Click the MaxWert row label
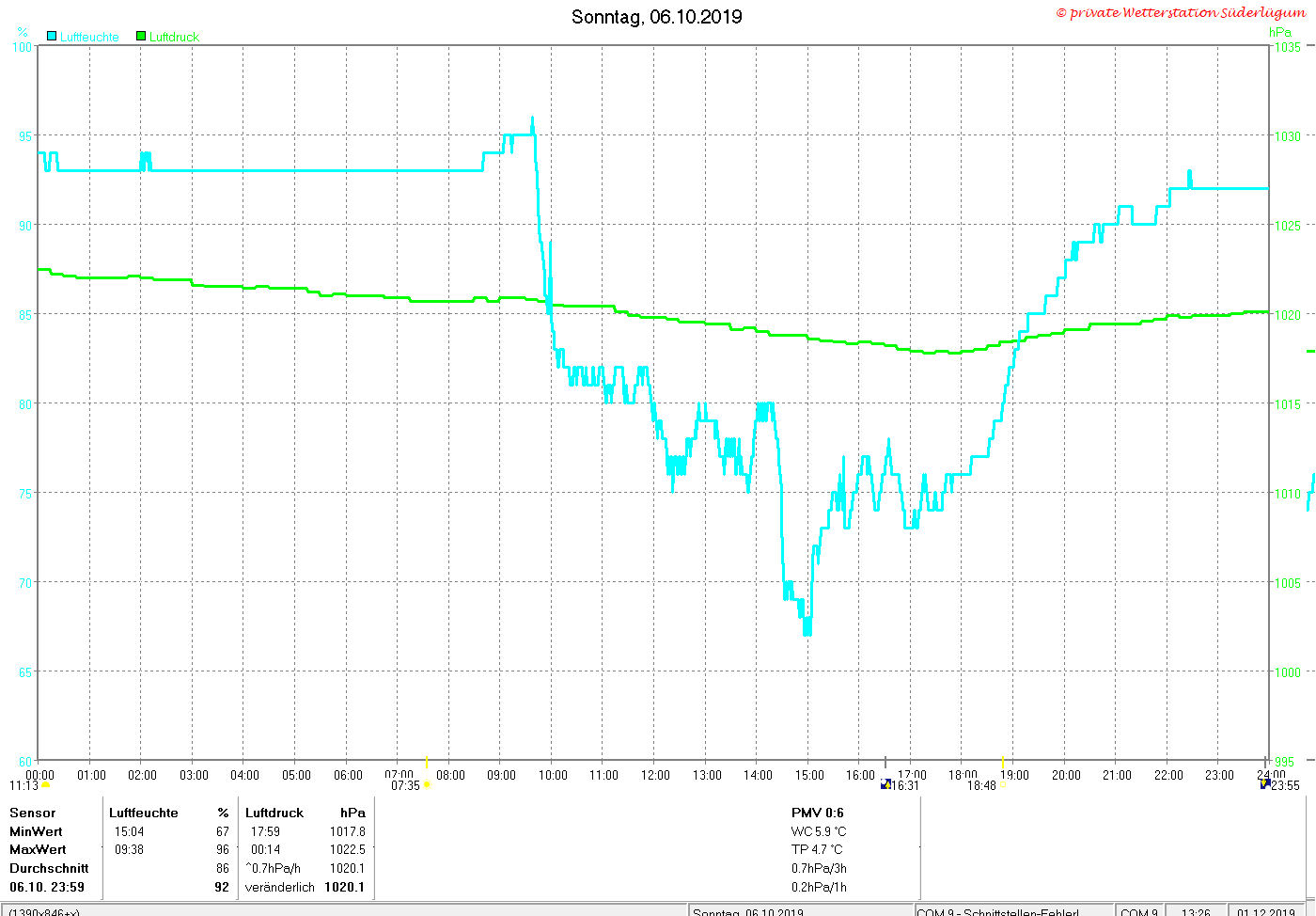The height and width of the screenshot is (916, 1316). [38, 849]
